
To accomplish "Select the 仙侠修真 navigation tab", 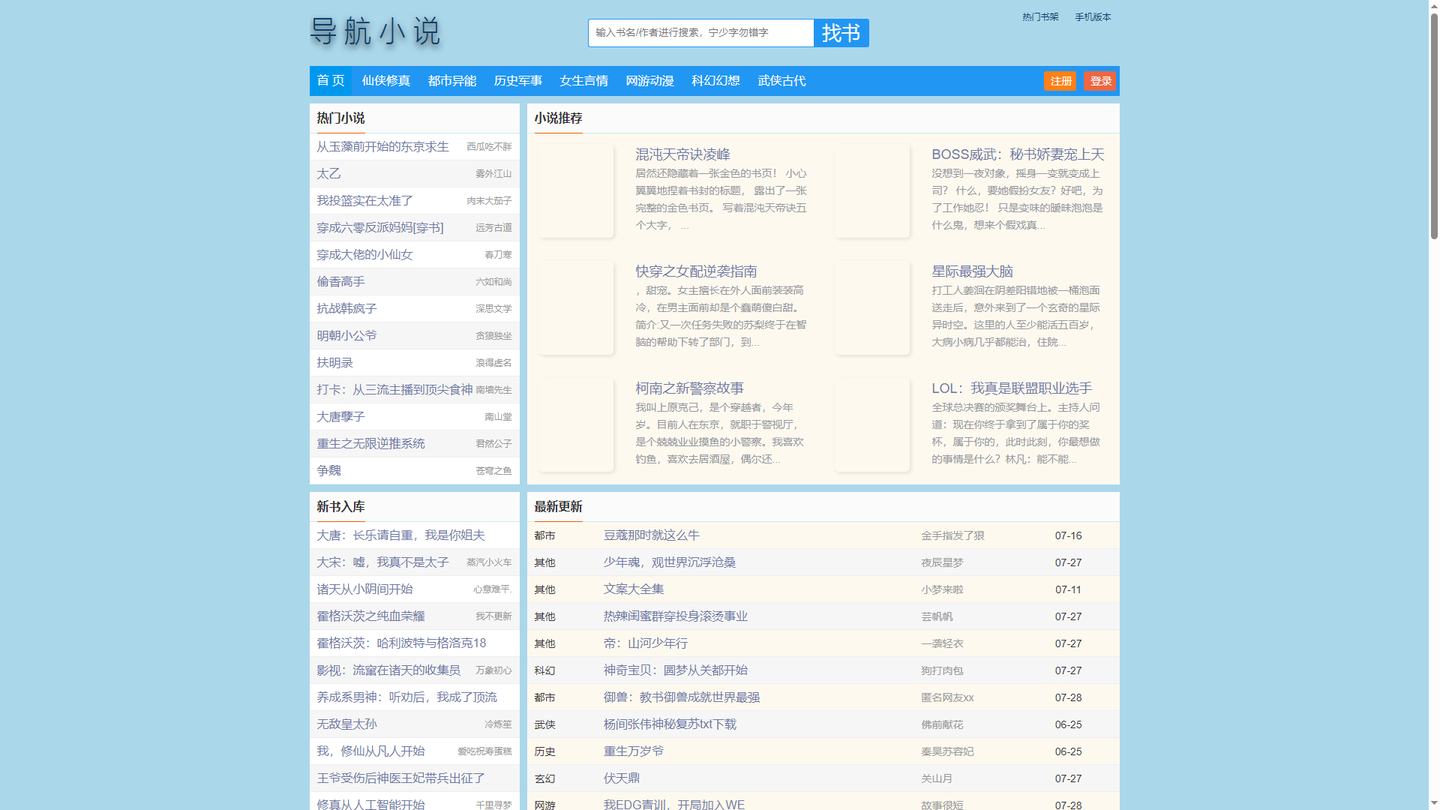I will pyautogui.click(x=386, y=81).
